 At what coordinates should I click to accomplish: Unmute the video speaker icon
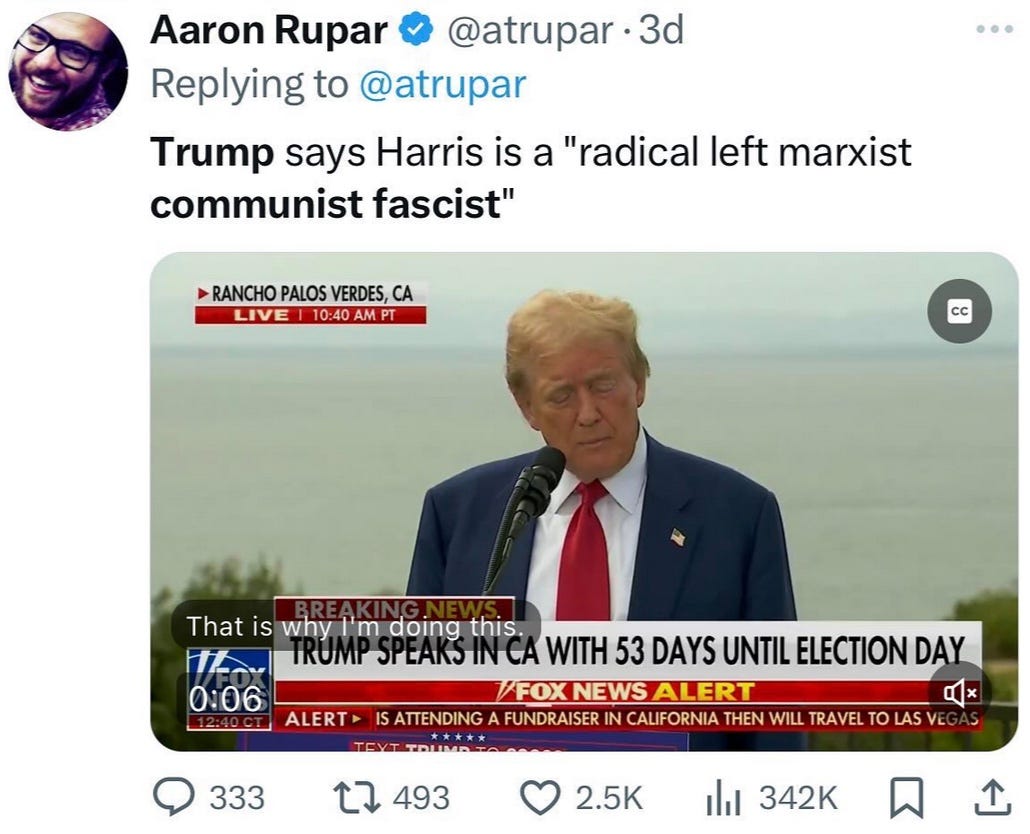[960, 691]
